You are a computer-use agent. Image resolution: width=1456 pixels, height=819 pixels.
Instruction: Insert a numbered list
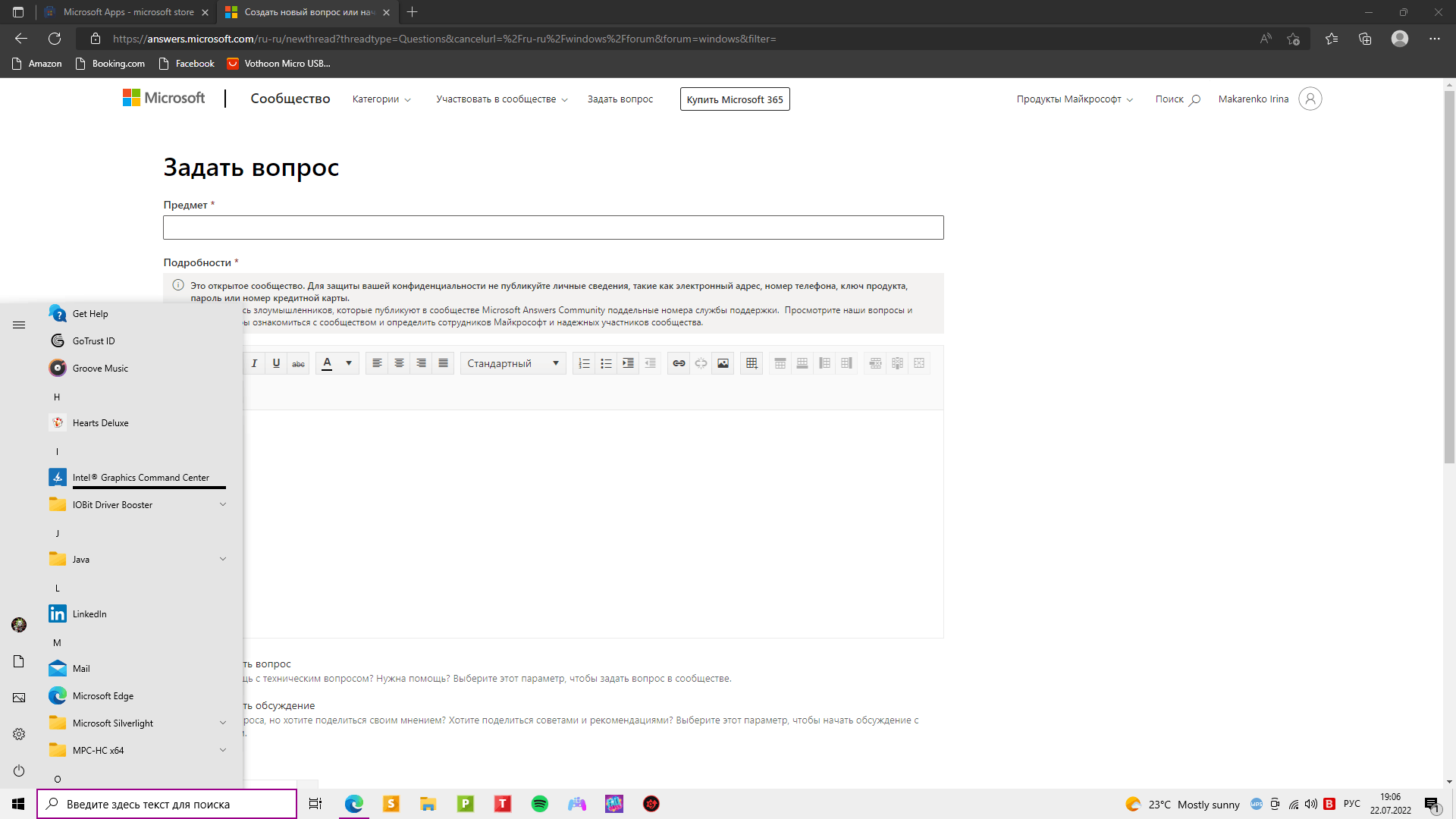point(584,363)
